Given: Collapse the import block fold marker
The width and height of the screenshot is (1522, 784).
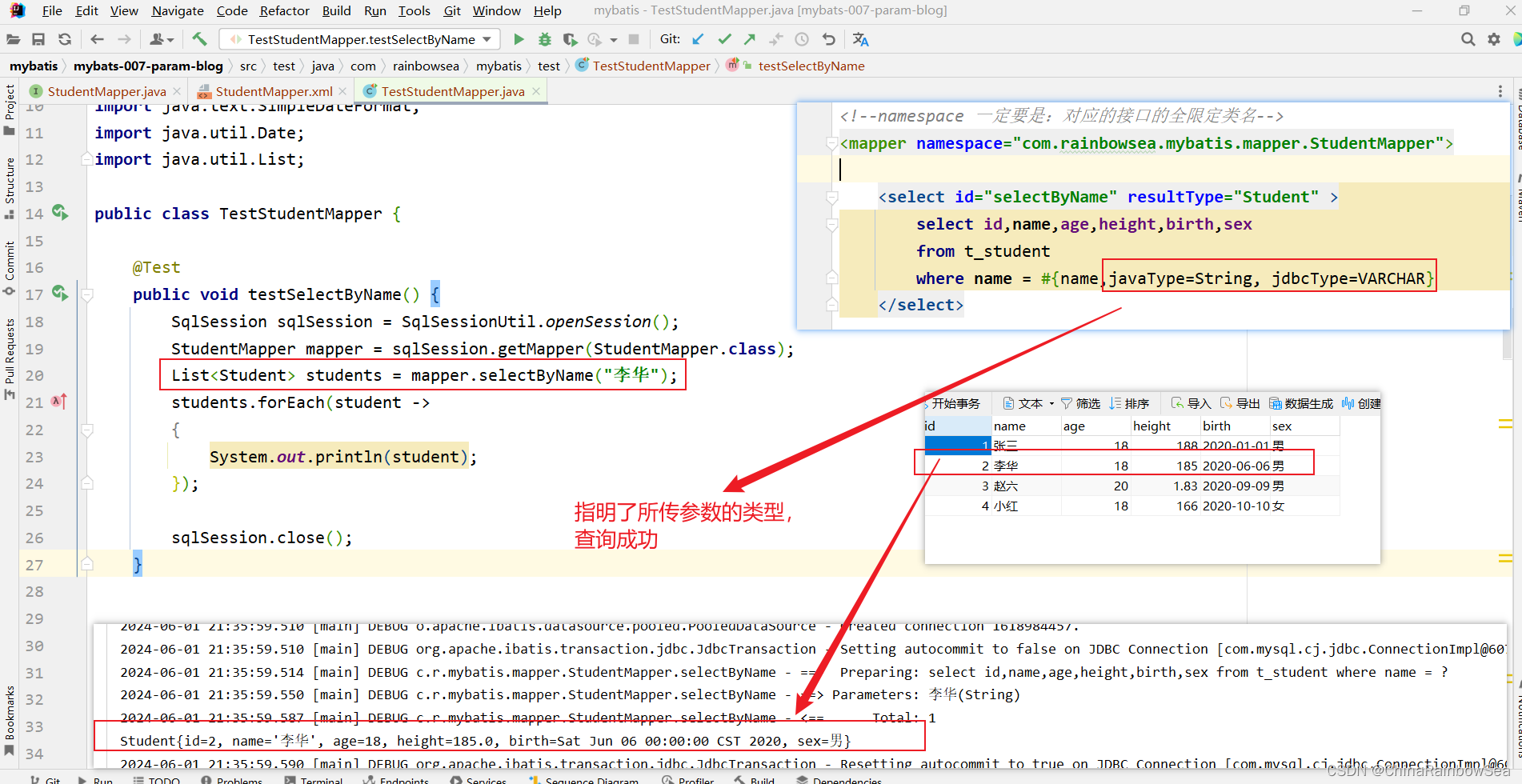Looking at the screenshot, I should pos(86,159).
